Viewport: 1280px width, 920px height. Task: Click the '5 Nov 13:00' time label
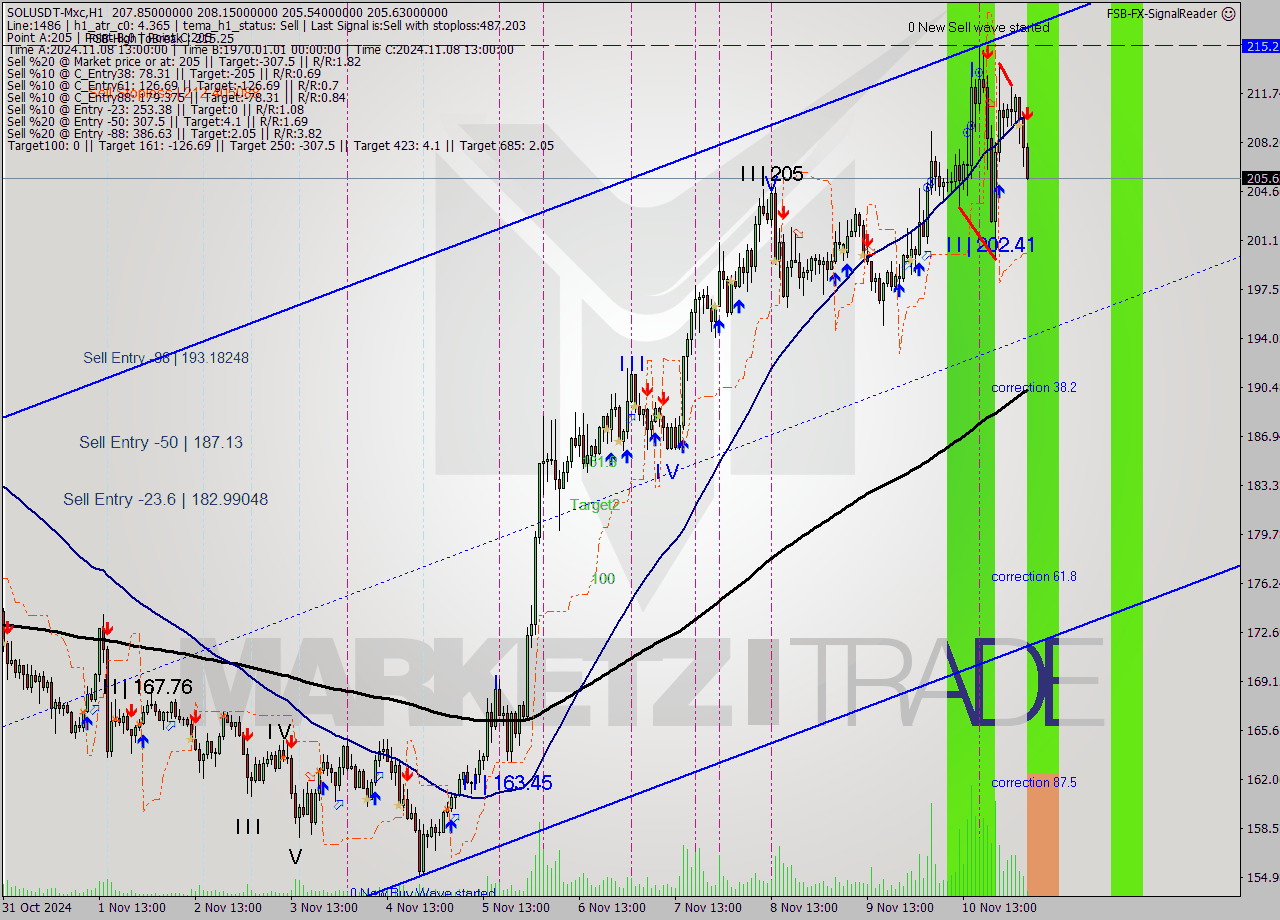516,908
